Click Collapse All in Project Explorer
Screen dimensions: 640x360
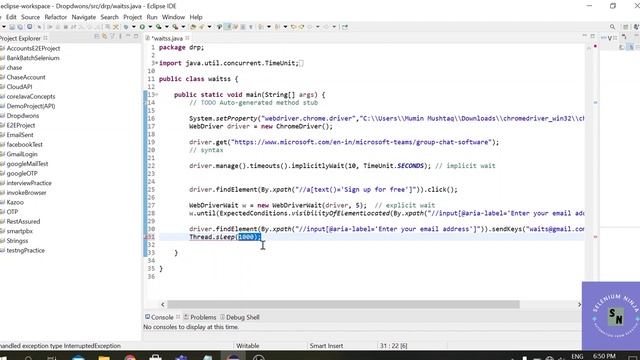pos(97,37)
